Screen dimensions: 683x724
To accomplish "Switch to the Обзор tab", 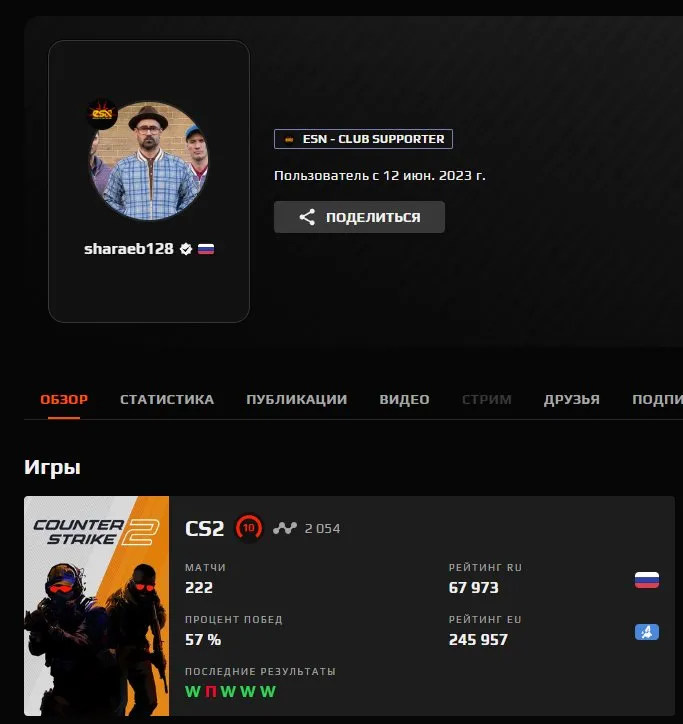I will pos(64,399).
